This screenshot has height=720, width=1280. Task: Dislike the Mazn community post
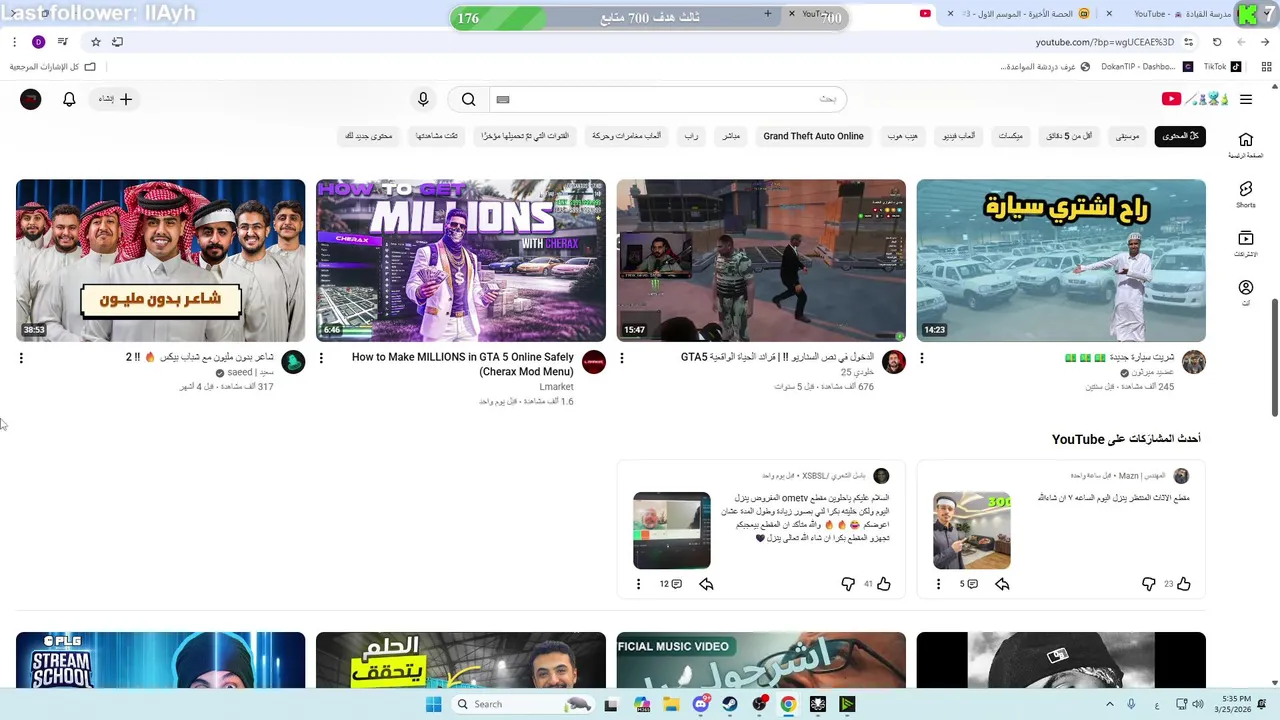pos(1149,584)
